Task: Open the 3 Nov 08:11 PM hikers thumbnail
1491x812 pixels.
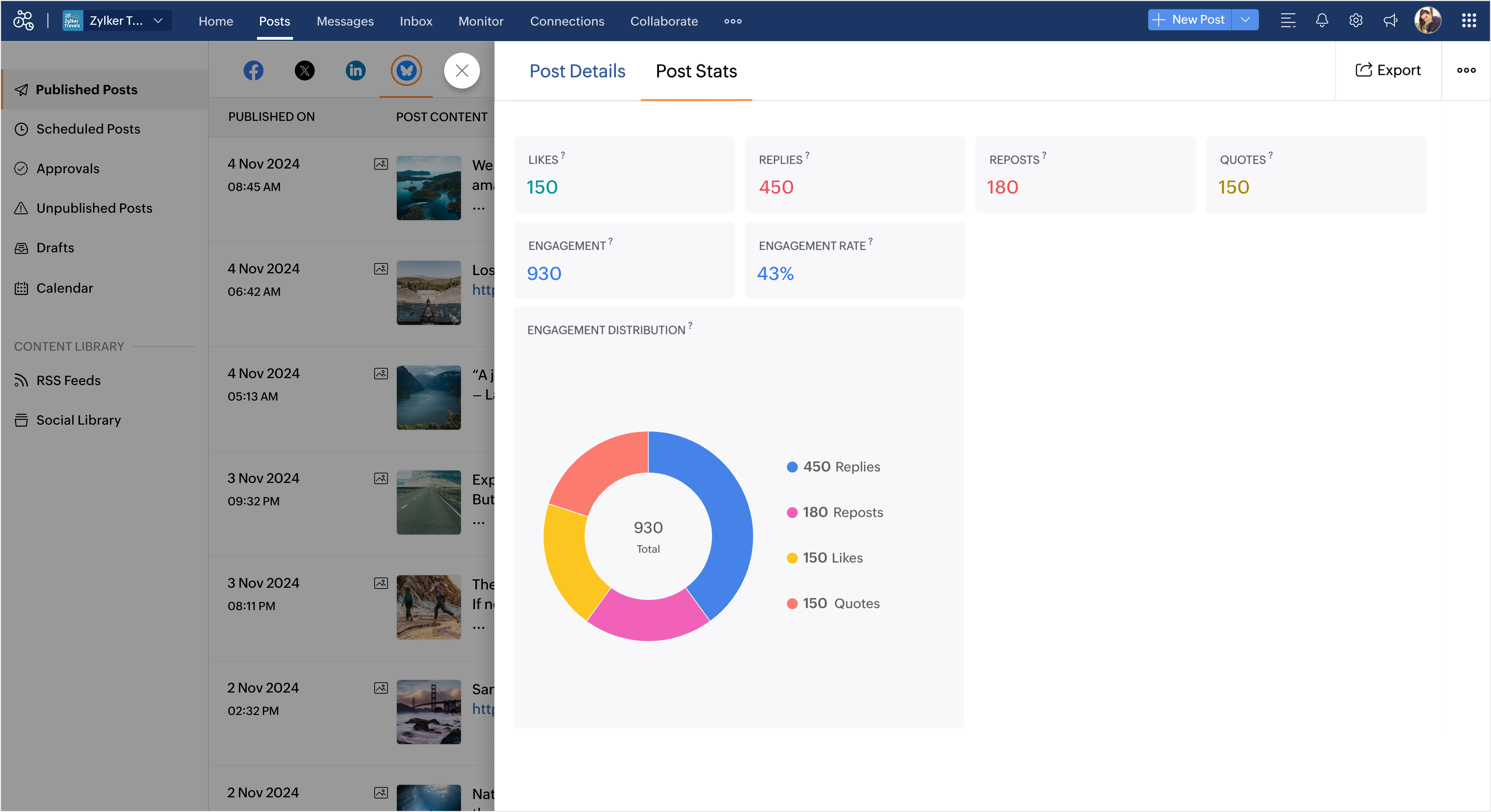Action: [428, 607]
